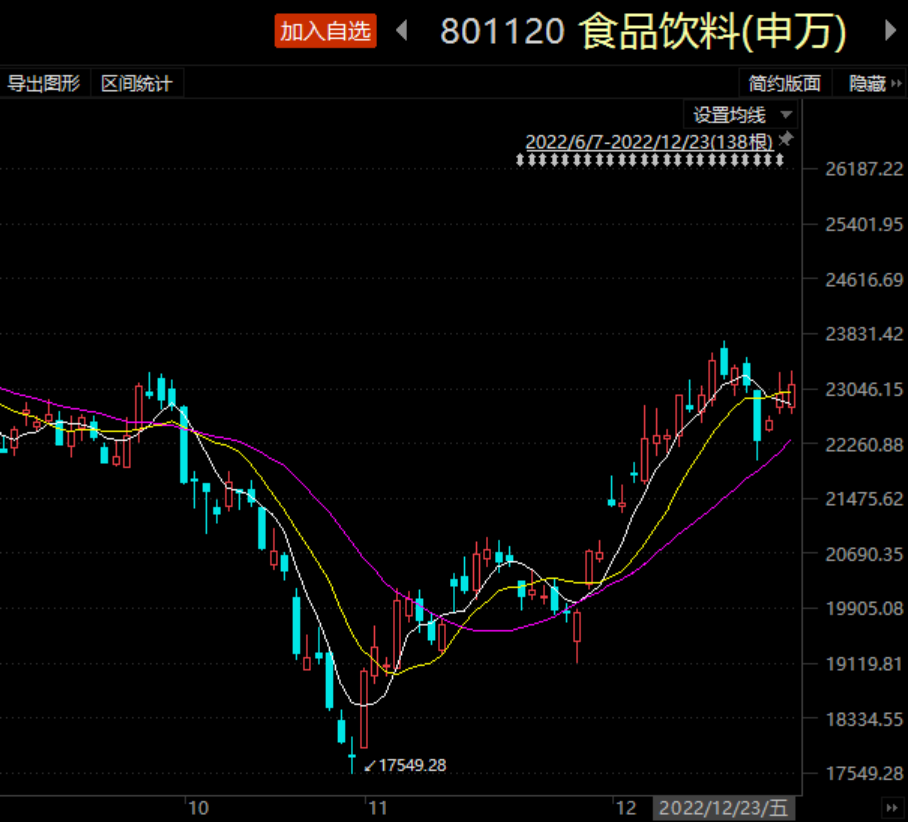Click the first marker arrow under date range

[x=520, y=159]
